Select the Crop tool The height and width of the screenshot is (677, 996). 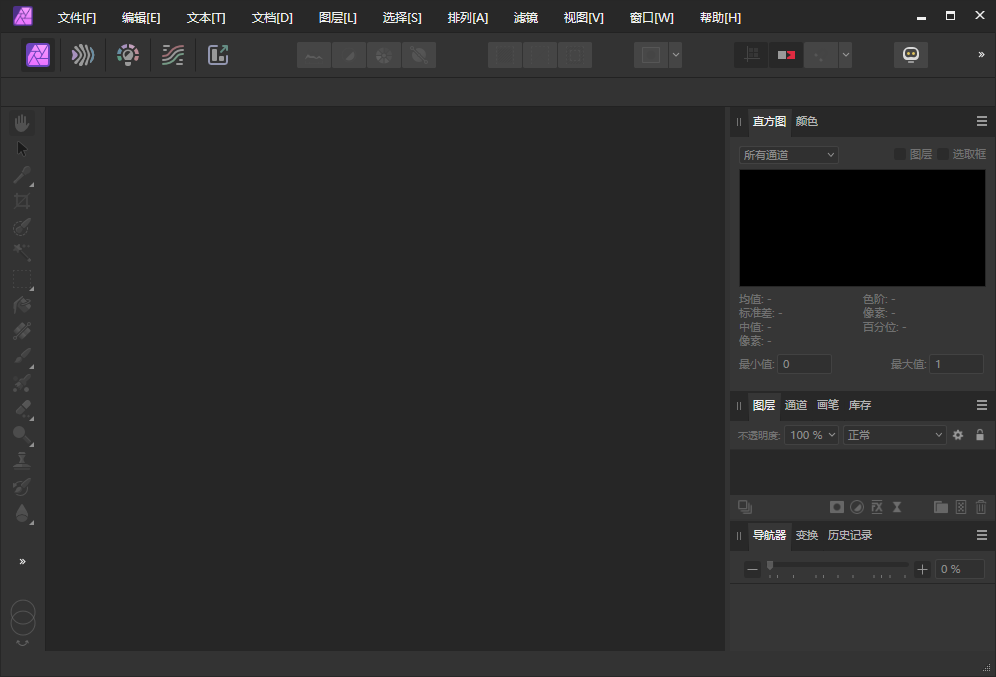tap(22, 200)
